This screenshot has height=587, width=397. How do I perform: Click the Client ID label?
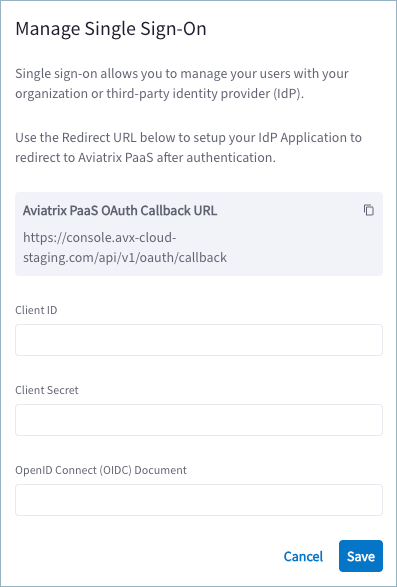tap(36, 310)
